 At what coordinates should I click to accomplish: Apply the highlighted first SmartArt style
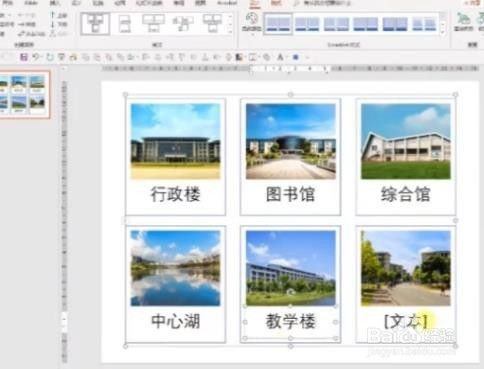[x=278, y=24]
